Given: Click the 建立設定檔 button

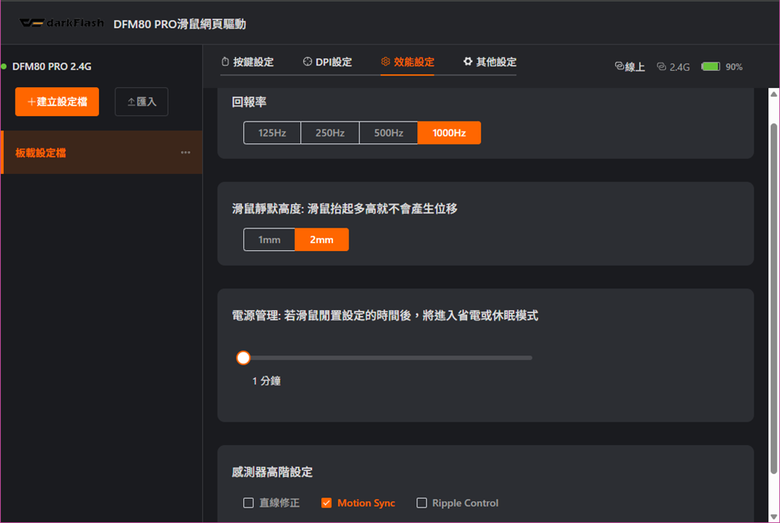Looking at the screenshot, I should pyautogui.click(x=57, y=102).
